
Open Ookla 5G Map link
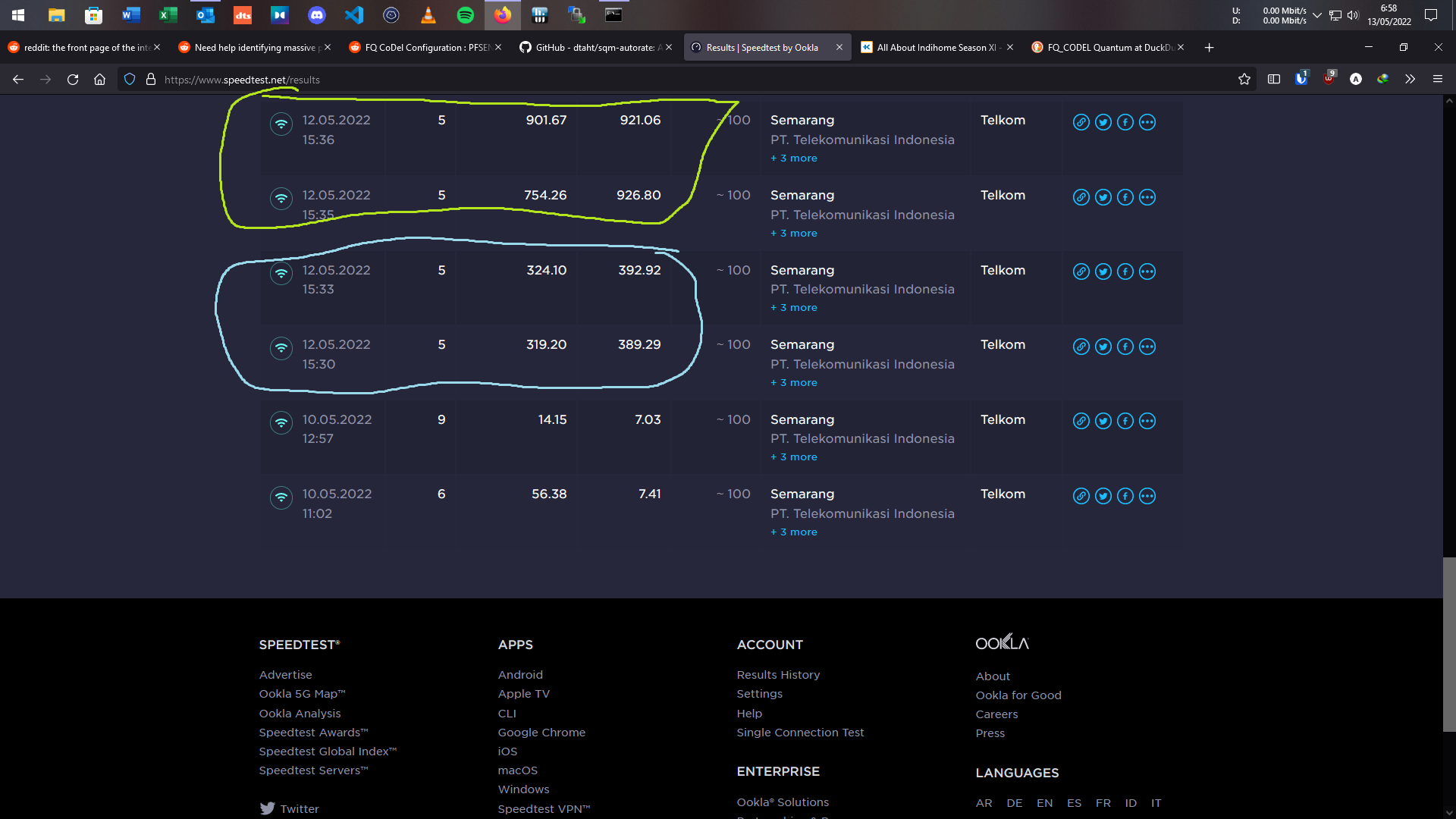[x=302, y=694]
